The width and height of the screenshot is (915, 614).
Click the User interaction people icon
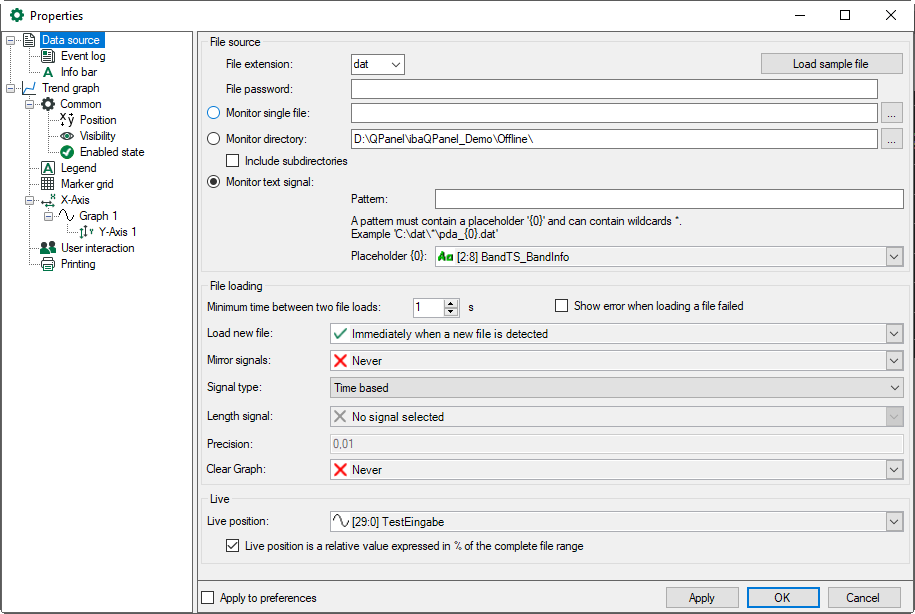click(48, 248)
